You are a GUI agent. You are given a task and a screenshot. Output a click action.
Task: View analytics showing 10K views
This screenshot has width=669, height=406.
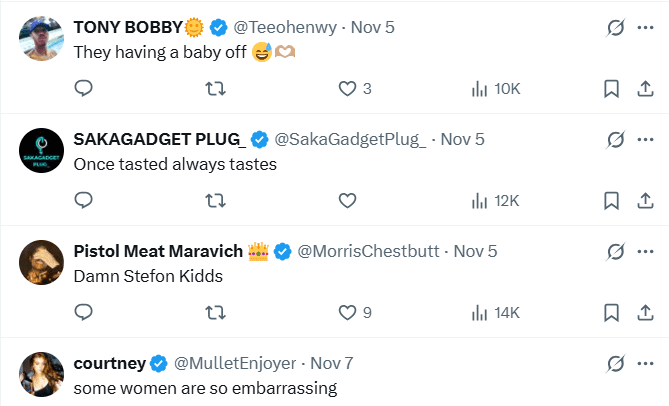coord(495,89)
